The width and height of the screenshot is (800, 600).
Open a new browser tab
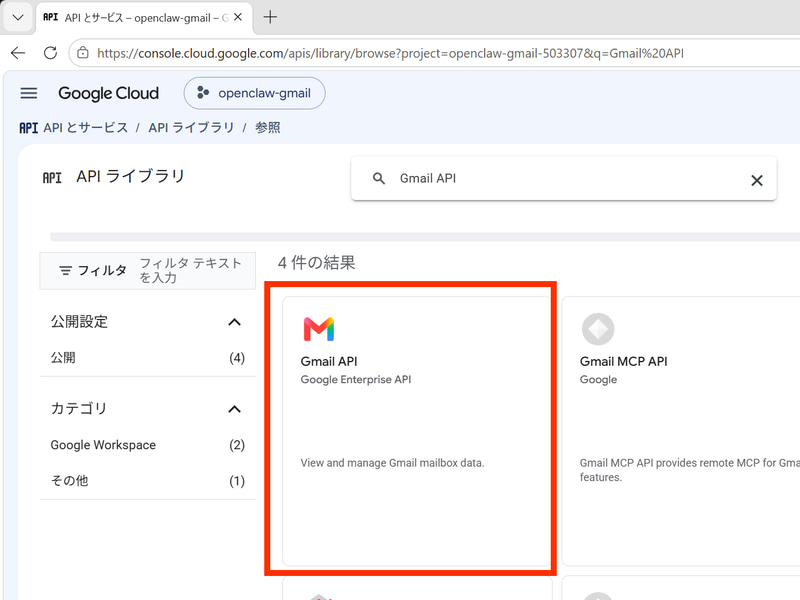pyautogui.click(x=270, y=17)
